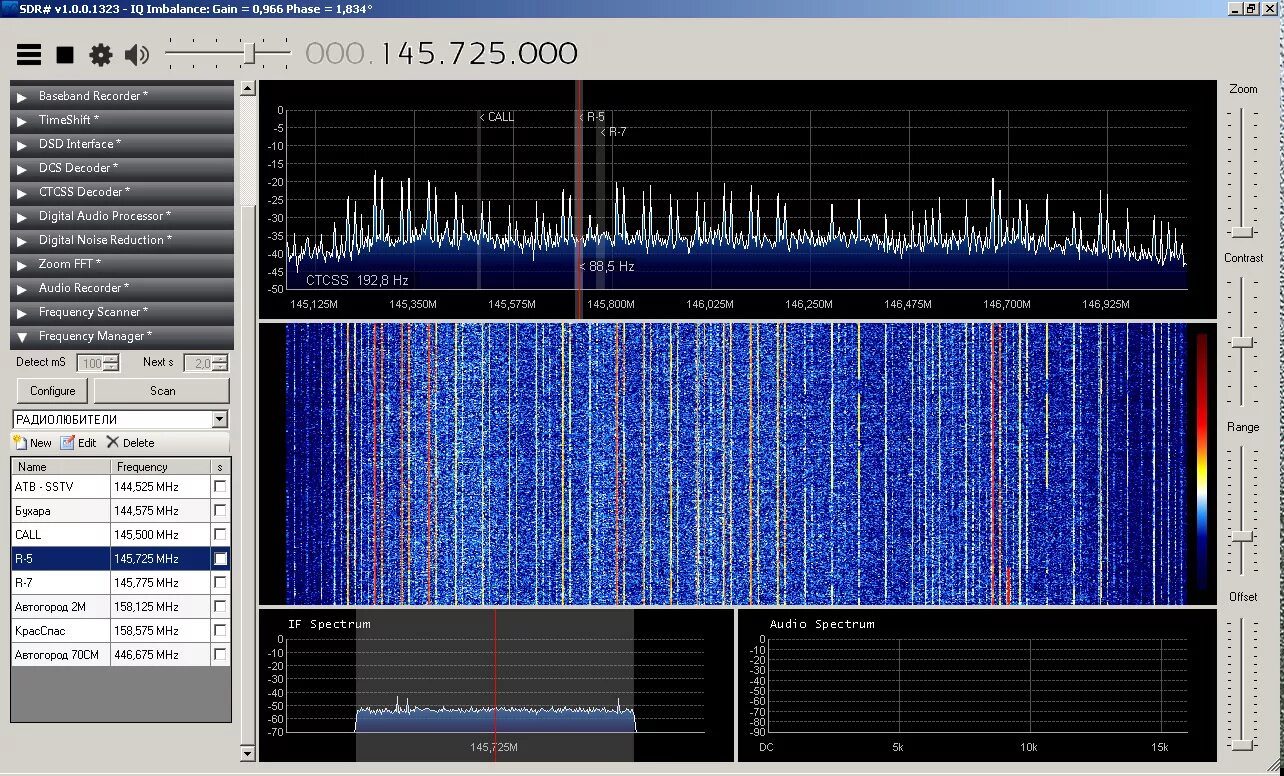Click the CALL marker on spectrum

pos(497,117)
